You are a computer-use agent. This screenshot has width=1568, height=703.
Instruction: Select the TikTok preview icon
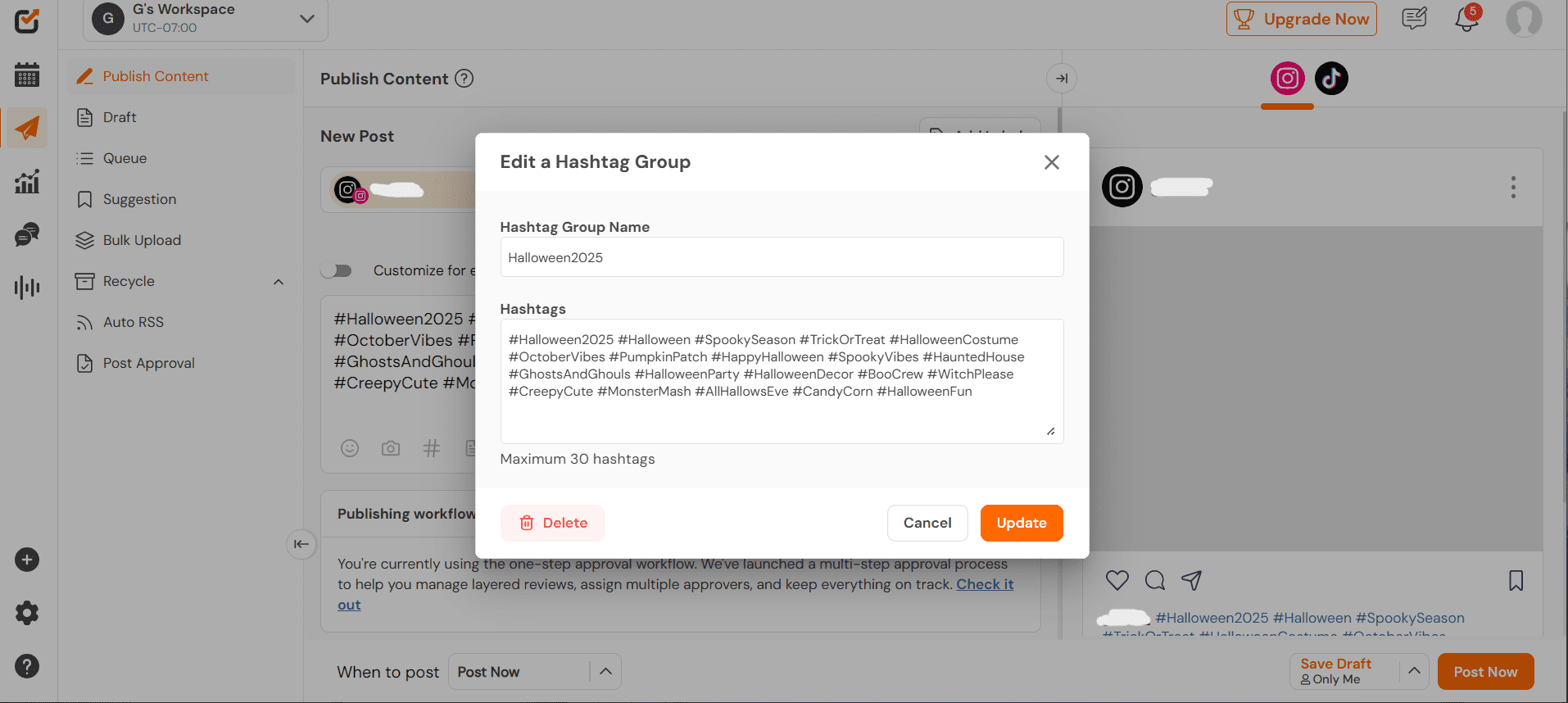pos(1331,79)
